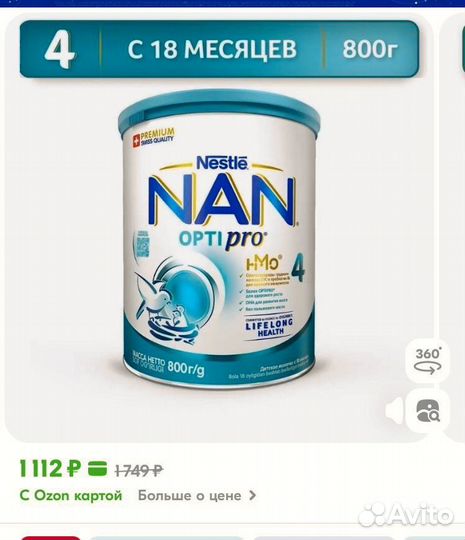Click the QR code on the can
Screen dimensions: 465x540
pyautogui.click(x=141, y=244)
